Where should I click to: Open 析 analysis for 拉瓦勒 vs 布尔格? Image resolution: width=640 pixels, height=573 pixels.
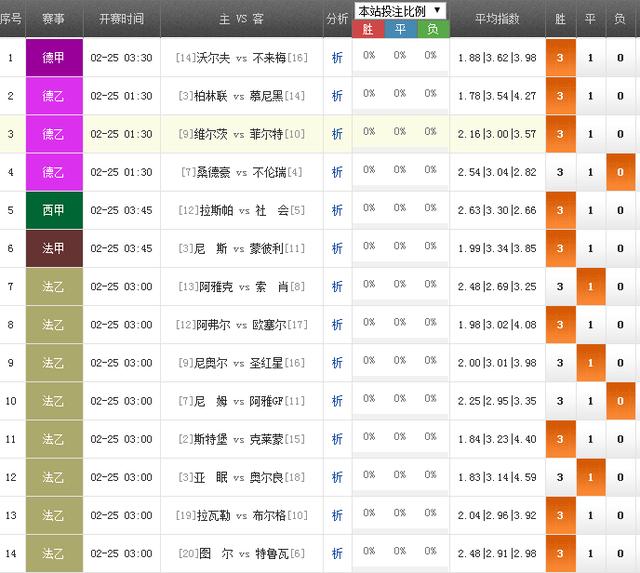pyautogui.click(x=337, y=515)
